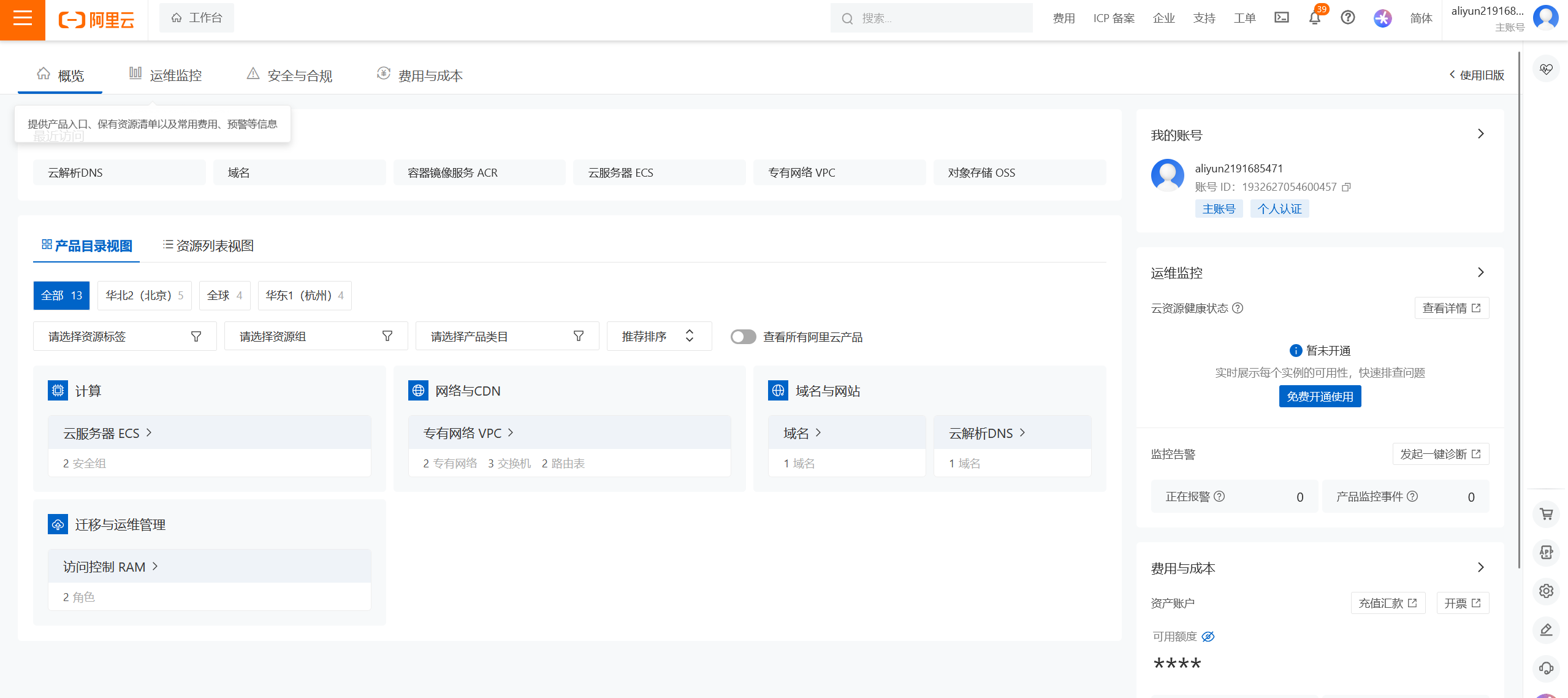This screenshot has width=1568, height=698.
Task: Expand 我的账号 with its chevron
Action: (1481, 134)
